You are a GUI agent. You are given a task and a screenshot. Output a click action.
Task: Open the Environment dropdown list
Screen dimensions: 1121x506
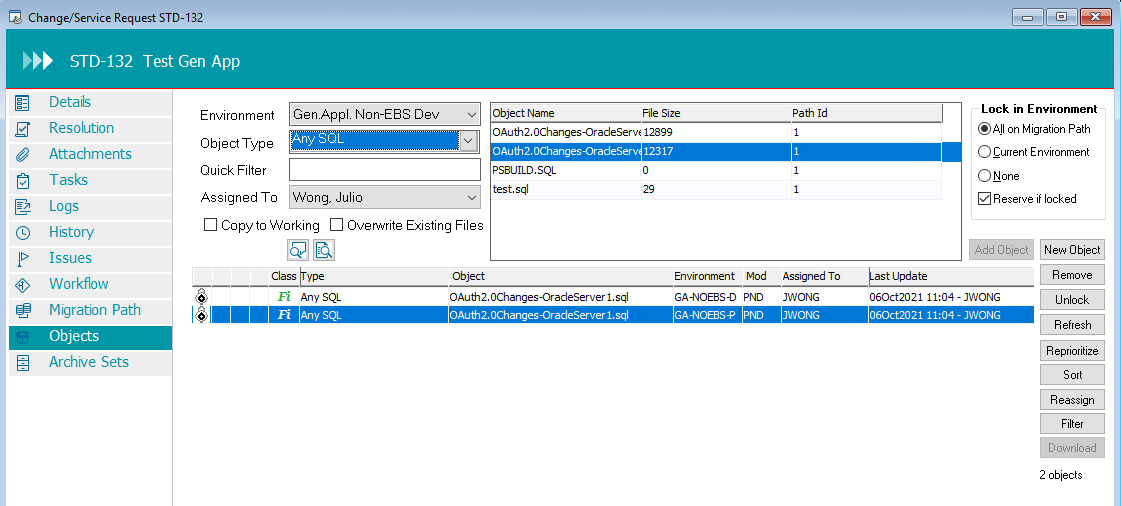471,115
